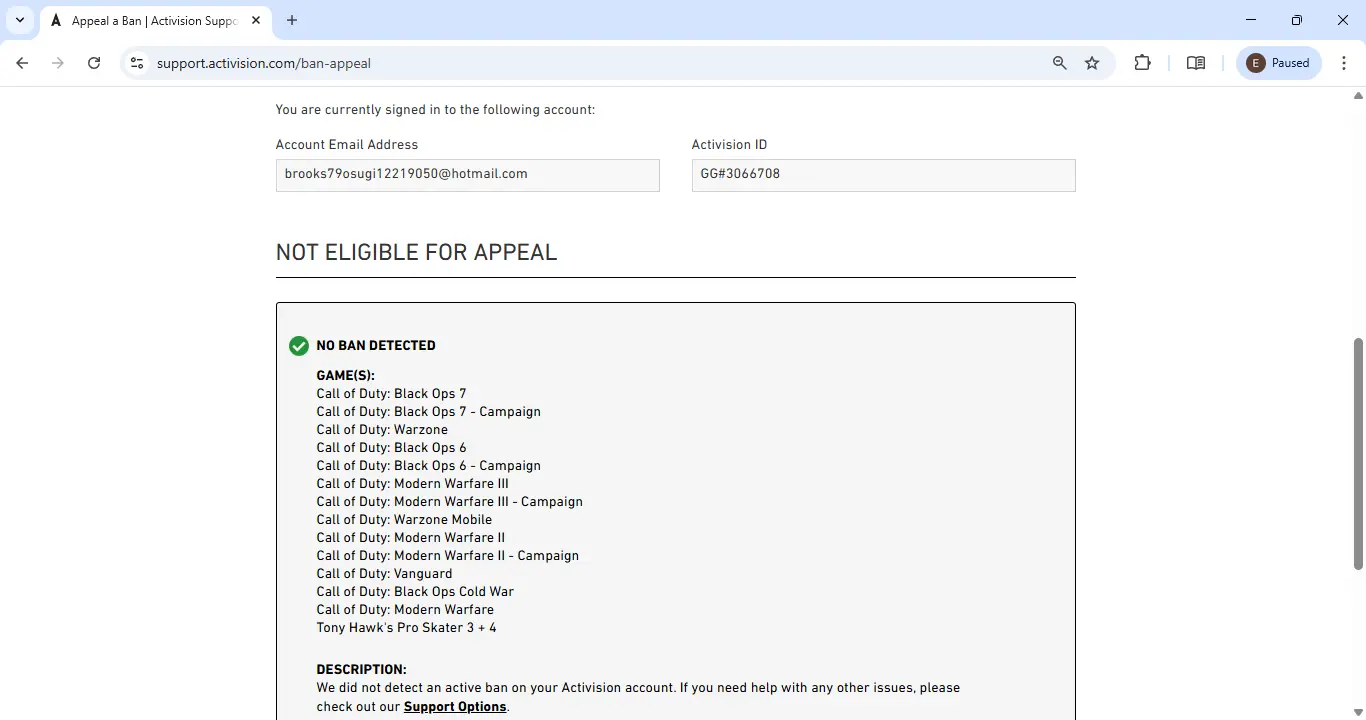Click the scrollbar down arrow

1358,711
